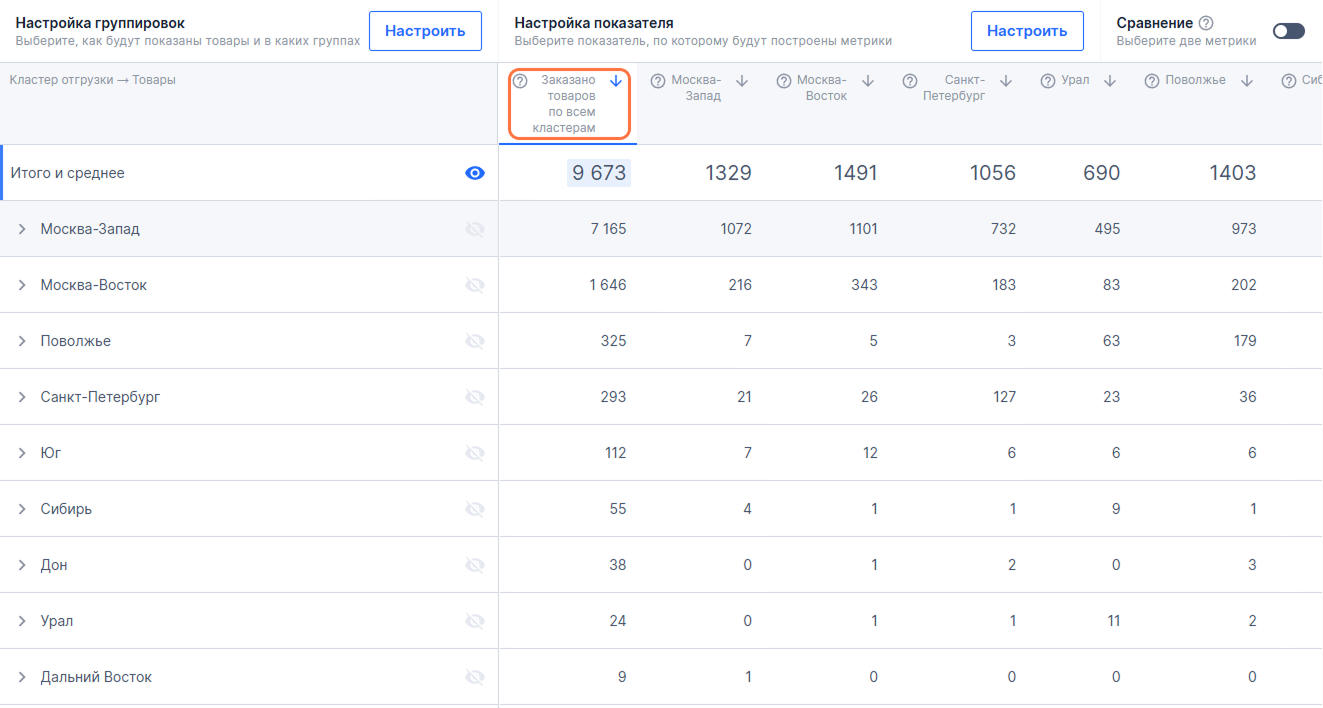Select the Поволжье column header
The width and height of the screenshot is (1323, 708).
1195,81
